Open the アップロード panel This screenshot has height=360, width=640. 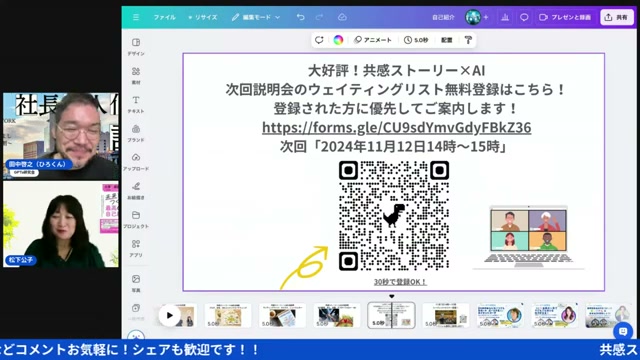(136, 162)
